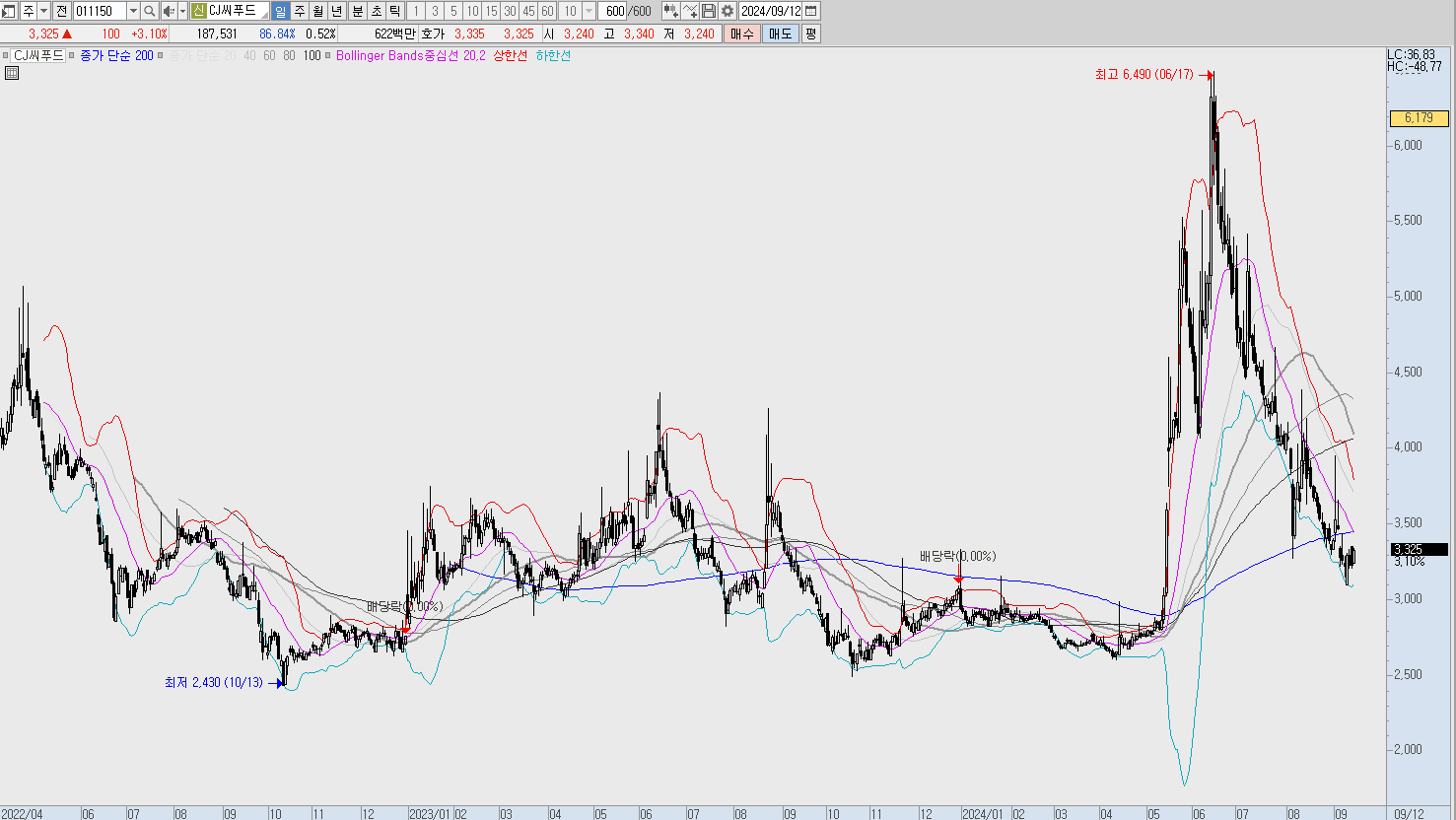This screenshot has height=820, width=1456.
Task: Click the 배당락 label near 2024/01
Action: pos(957,556)
